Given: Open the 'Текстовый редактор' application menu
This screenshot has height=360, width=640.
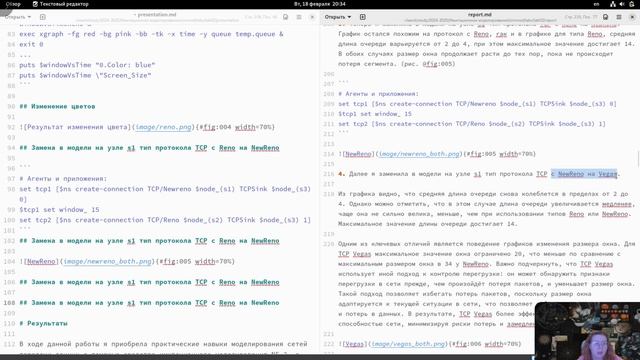Looking at the screenshot, I should pos(60,4).
